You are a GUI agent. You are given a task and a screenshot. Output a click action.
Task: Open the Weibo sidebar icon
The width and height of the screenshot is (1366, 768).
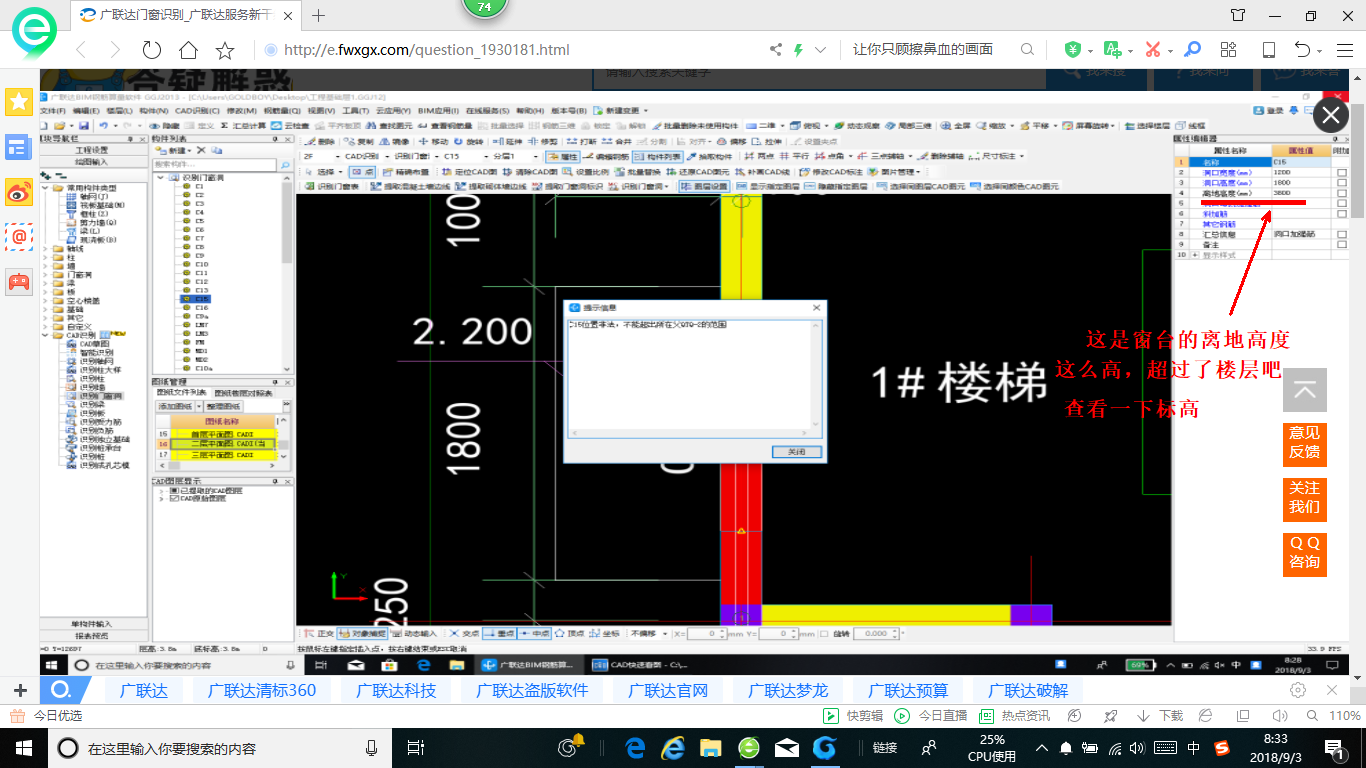coord(19,192)
